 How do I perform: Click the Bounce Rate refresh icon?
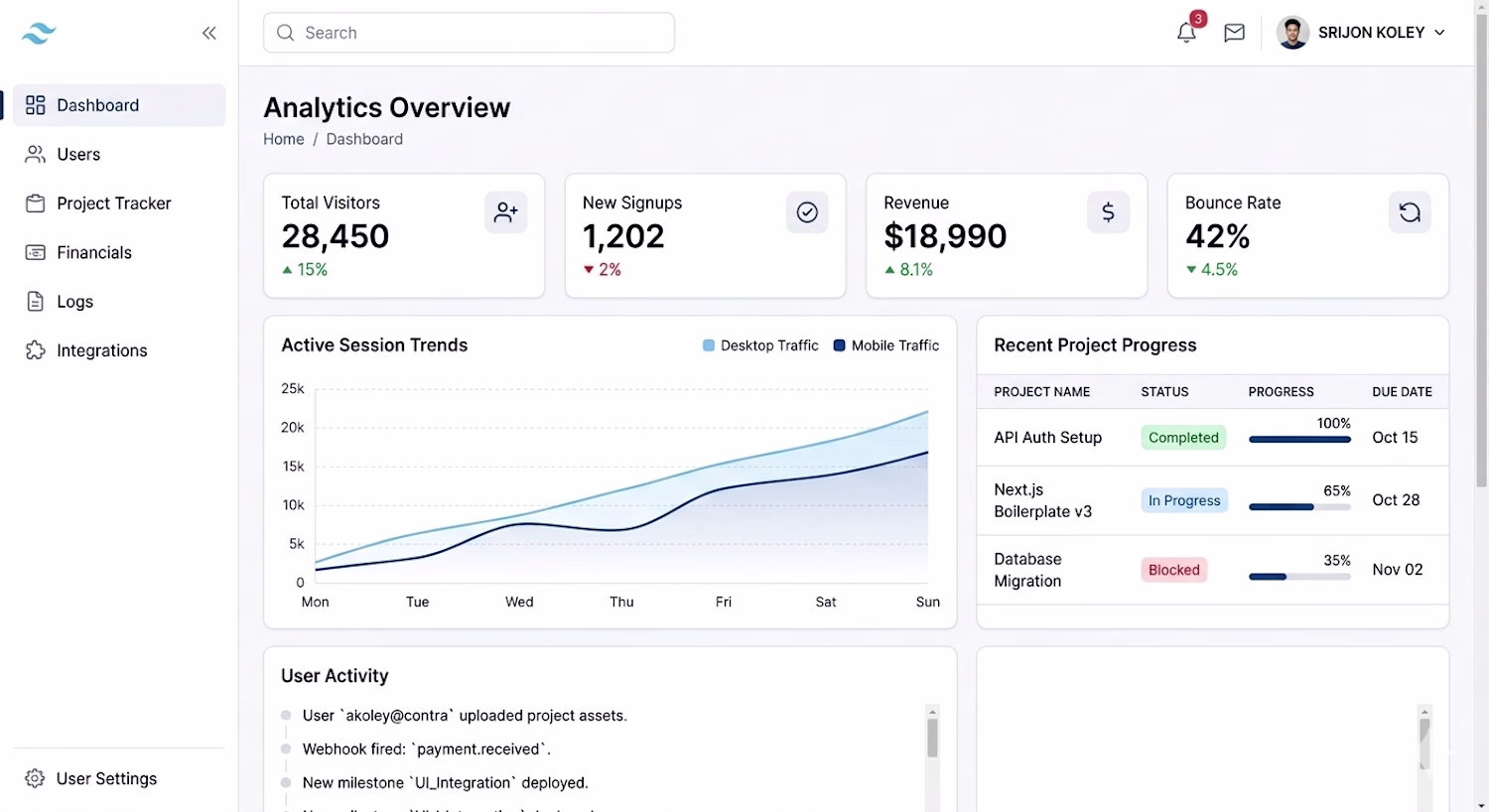click(1410, 212)
